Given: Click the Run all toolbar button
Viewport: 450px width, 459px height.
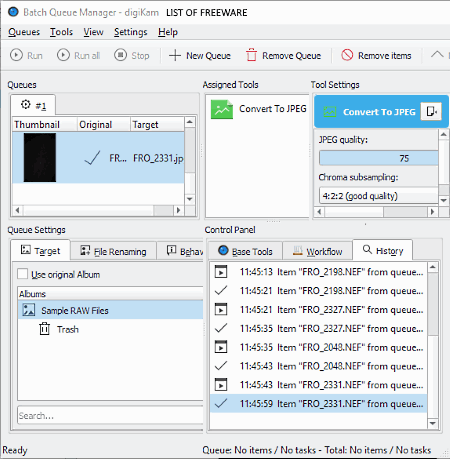Looking at the screenshot, I should (78, 55).
